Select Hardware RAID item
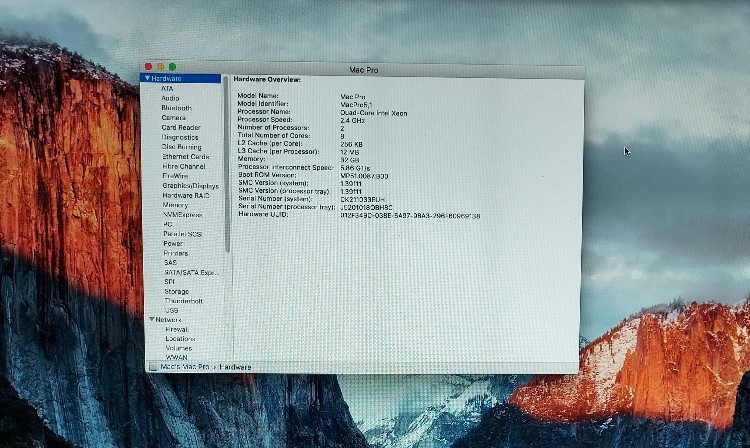This screenshot has width=750, height=448. [186, 196]
